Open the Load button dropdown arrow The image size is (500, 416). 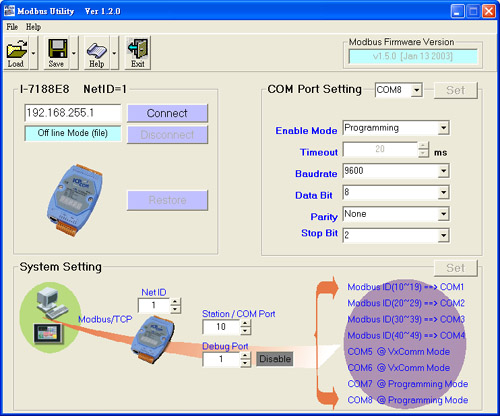coord(34,53)
